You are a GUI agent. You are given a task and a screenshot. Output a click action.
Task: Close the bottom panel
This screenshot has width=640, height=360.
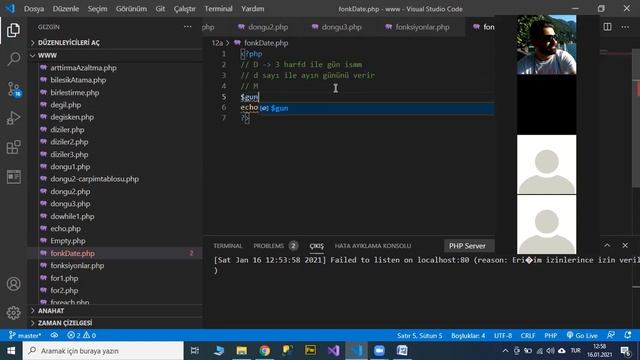tap(625, 245)
